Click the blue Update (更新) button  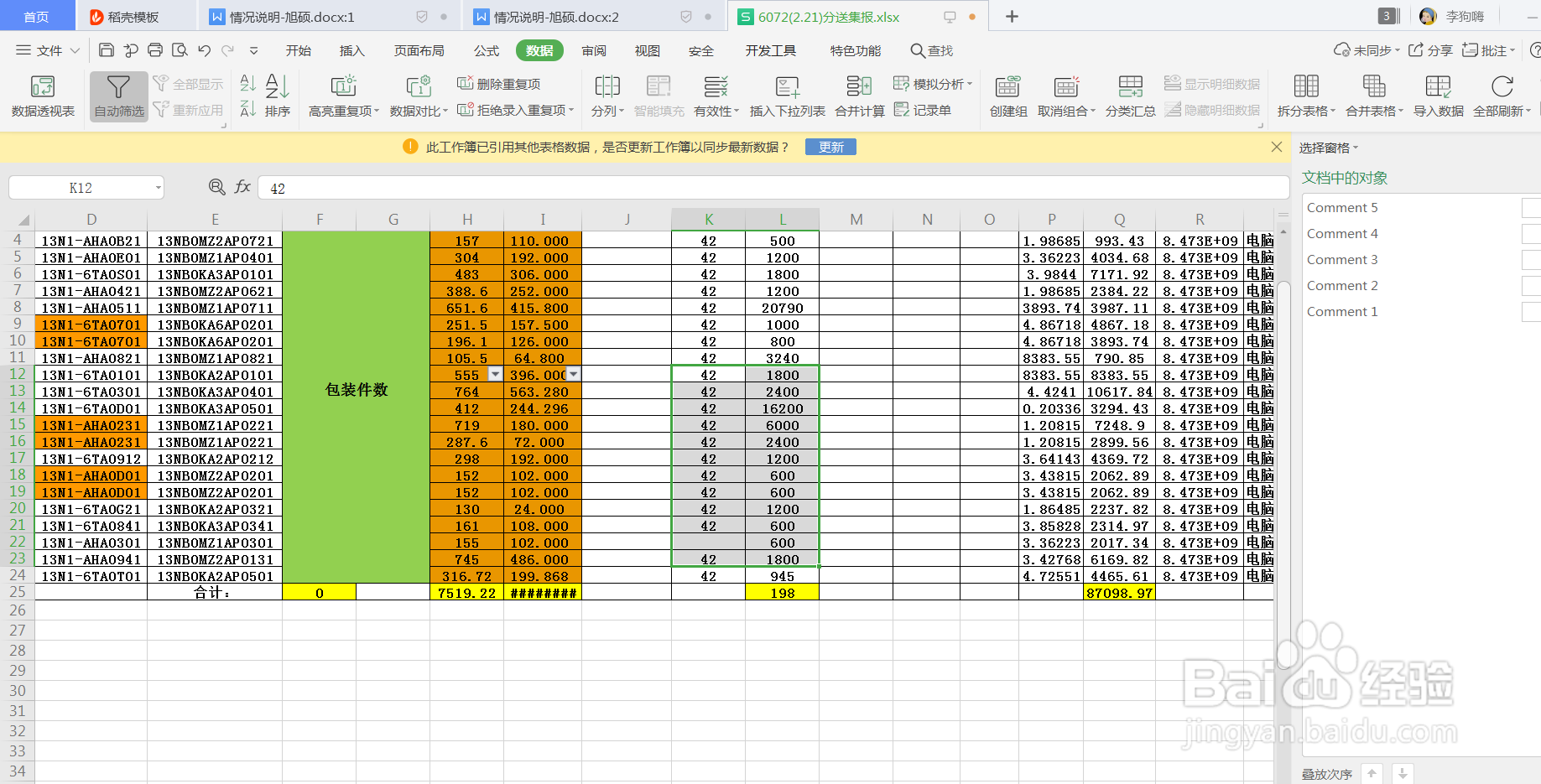830,147
